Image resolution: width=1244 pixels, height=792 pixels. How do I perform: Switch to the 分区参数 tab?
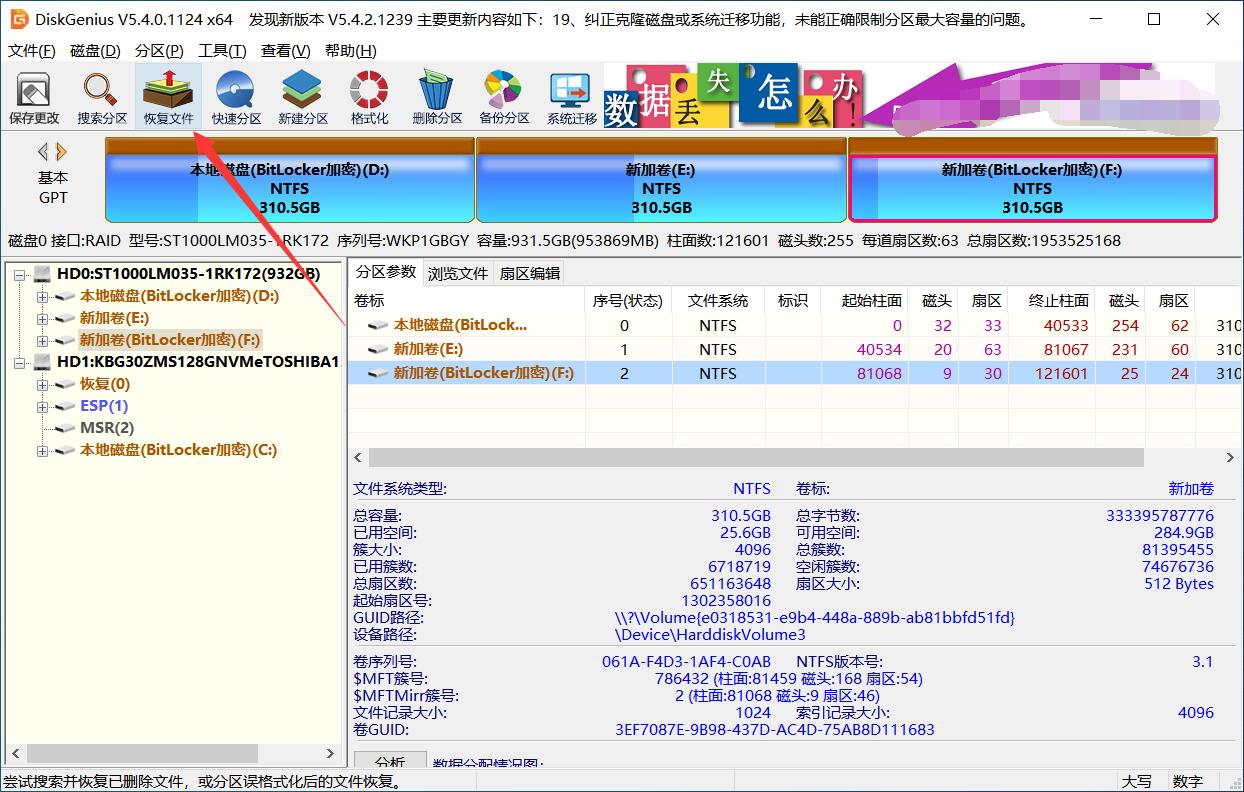(x=386, y=272)
